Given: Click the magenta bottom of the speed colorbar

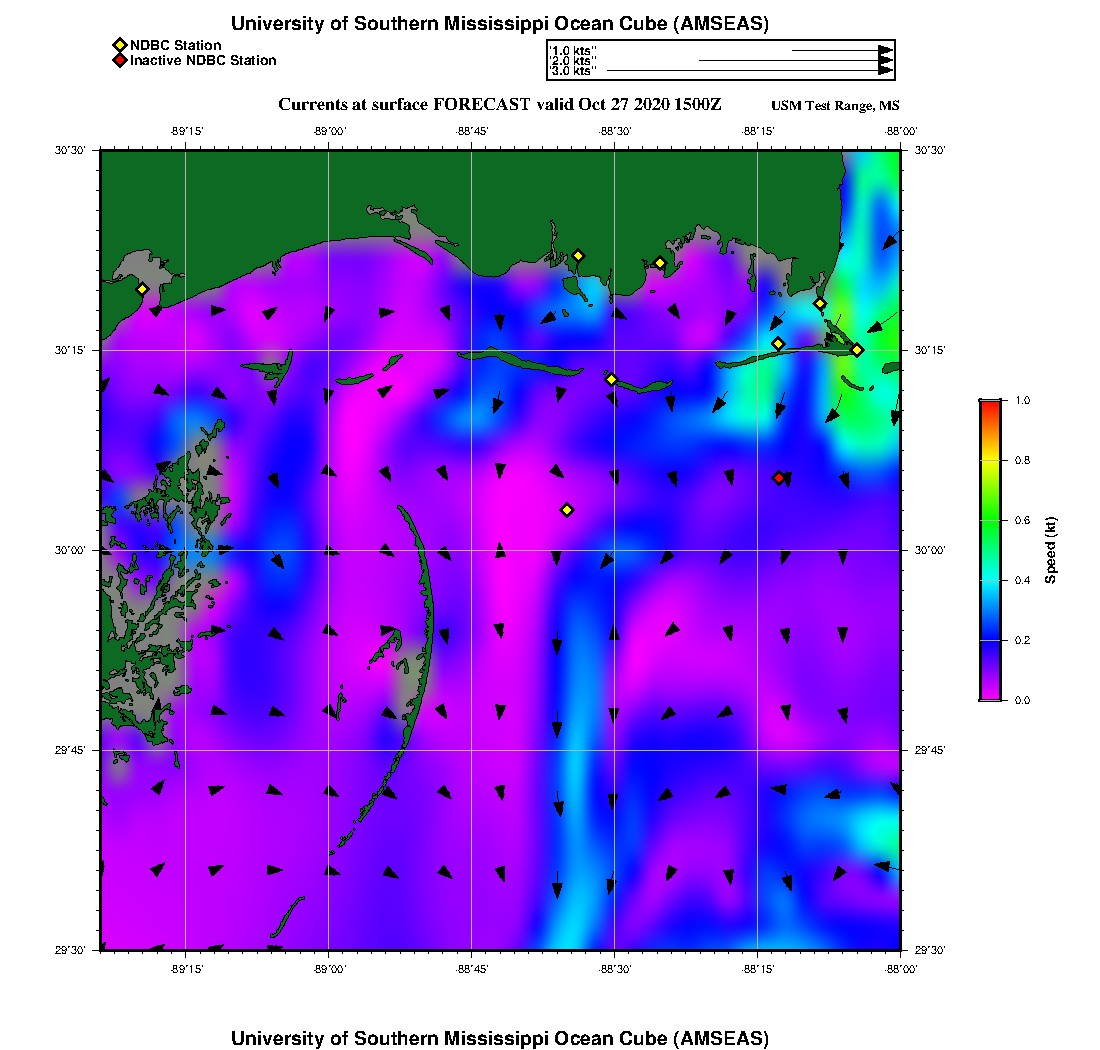Looking at the screenshot, I should click(x=989, y=694).
